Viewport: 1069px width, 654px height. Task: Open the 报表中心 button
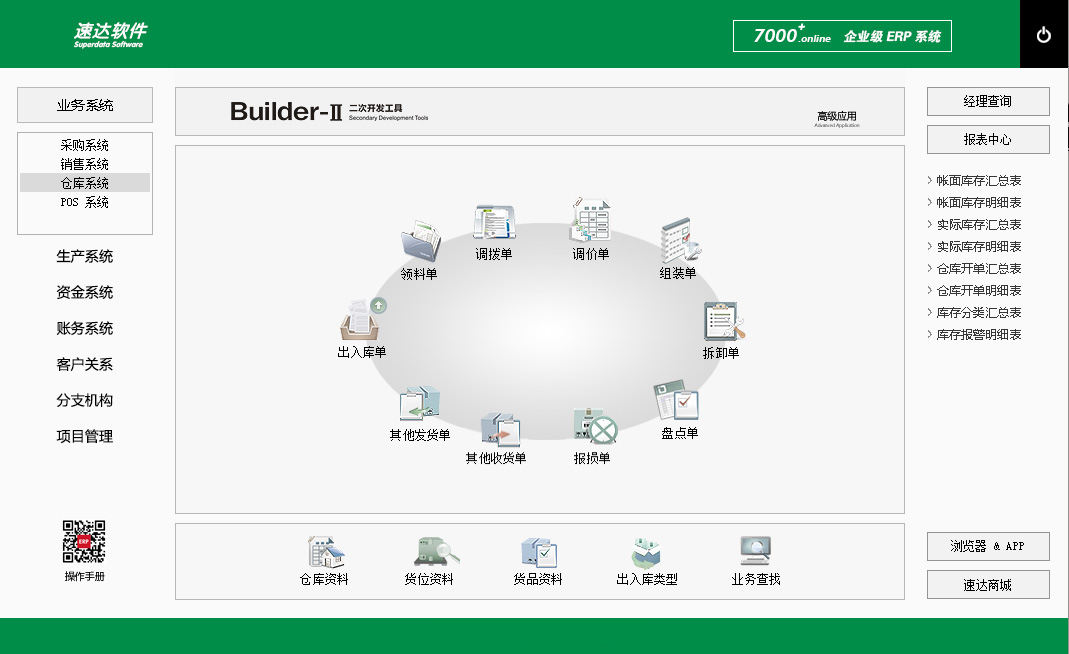(988, 140)
